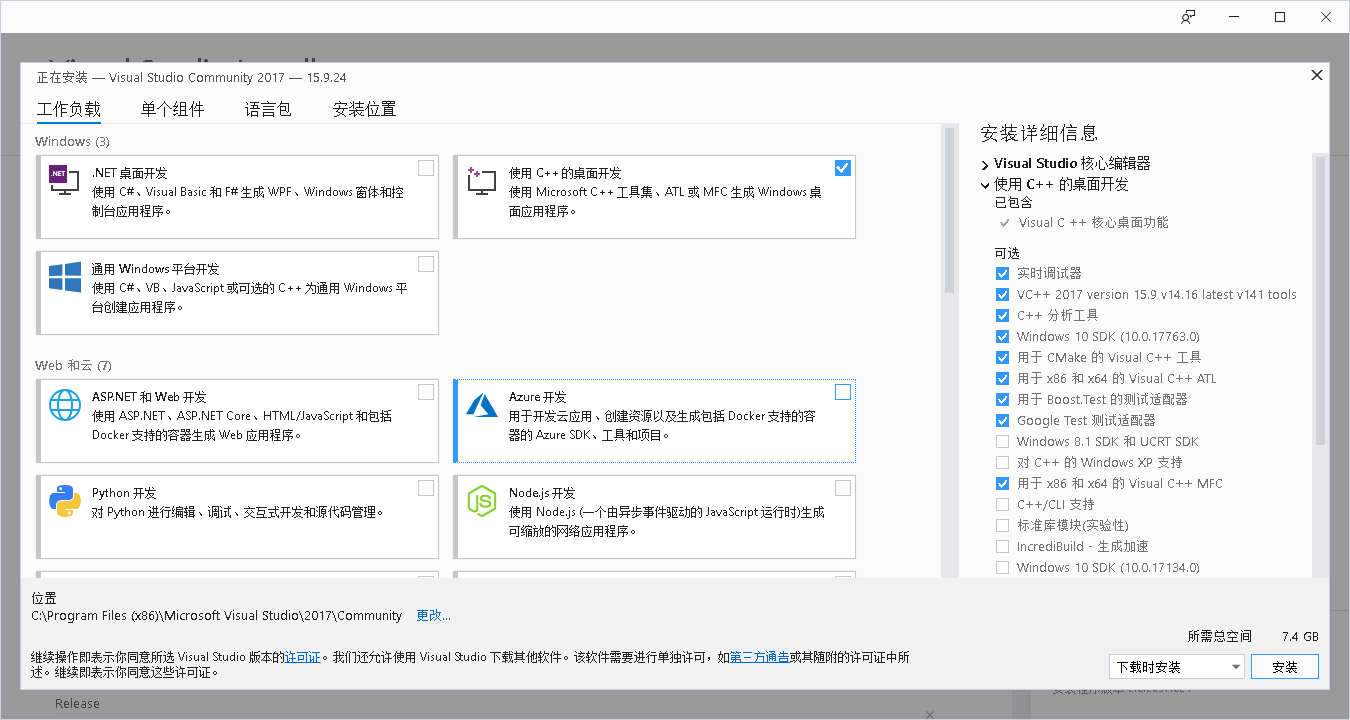Screen dimensions: 1350x720
Task: Switch to 安装位置 tab
Action: 364,109
